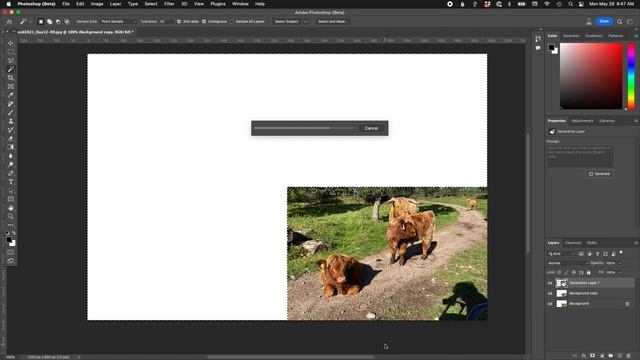Add a layer mask using the Layers footer icon
The width and height of the screenshot is (640, 360).
[x=593, y=356]
